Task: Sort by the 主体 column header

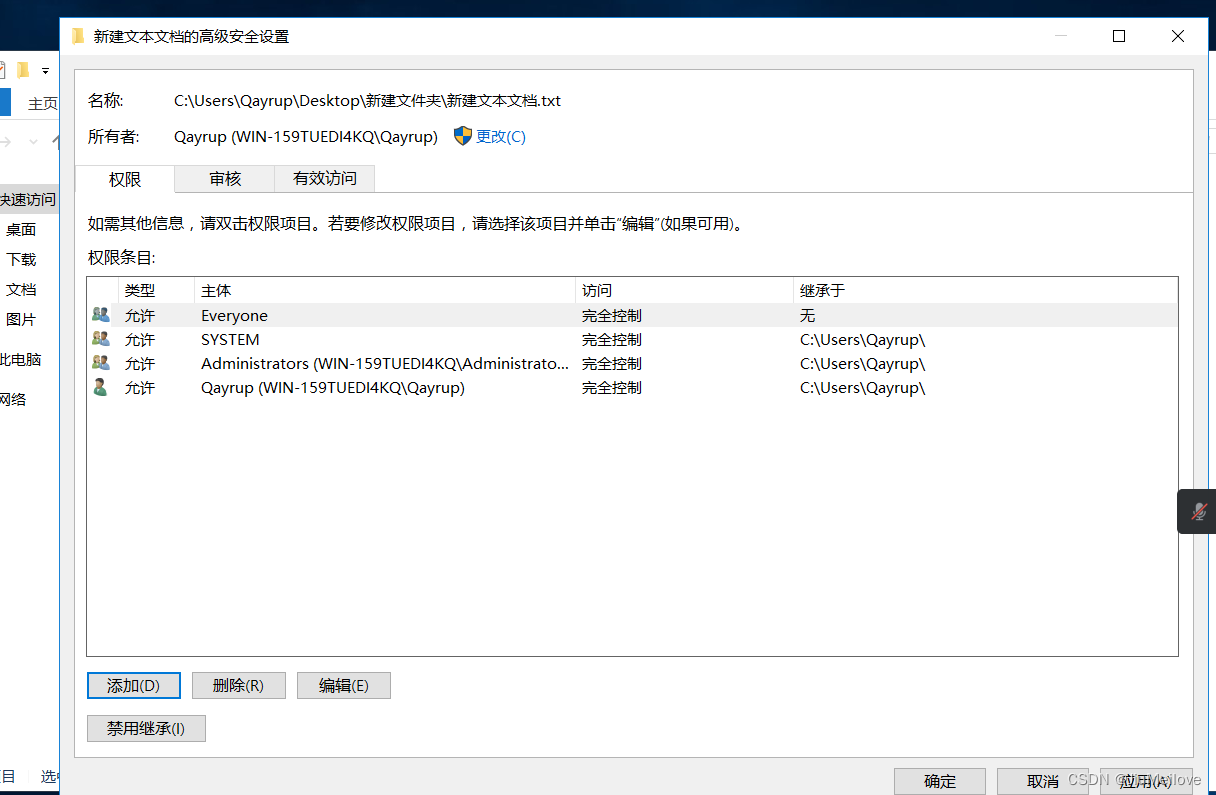Action: (385, 290)
